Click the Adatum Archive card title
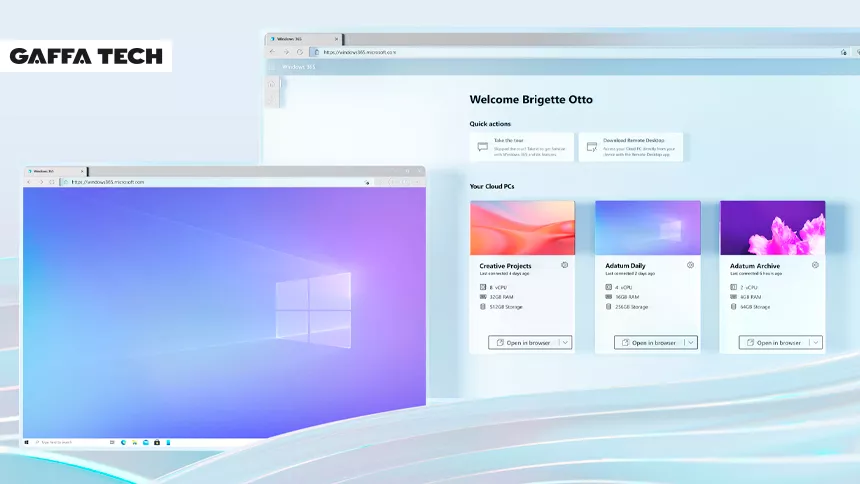The height and width of the screenshot is (484, 860). 755,266
